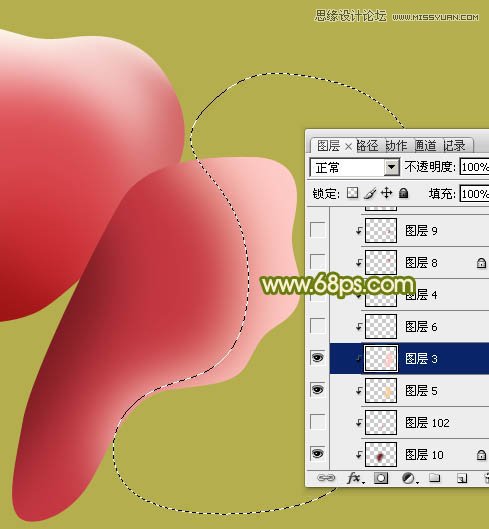489x529 pixels.
Task: Select layer name 图层 4
Action: pos(421,295)
